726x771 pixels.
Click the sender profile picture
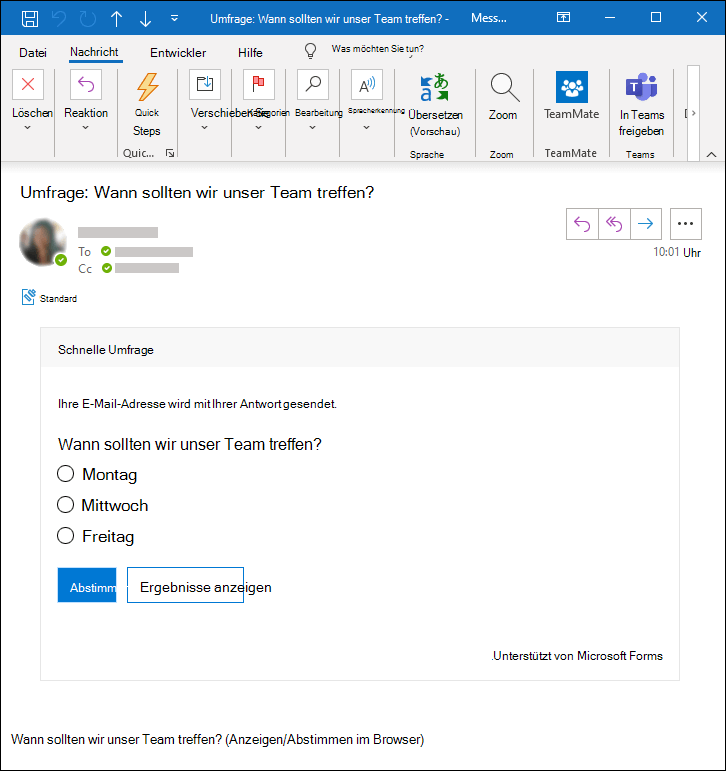43,242
